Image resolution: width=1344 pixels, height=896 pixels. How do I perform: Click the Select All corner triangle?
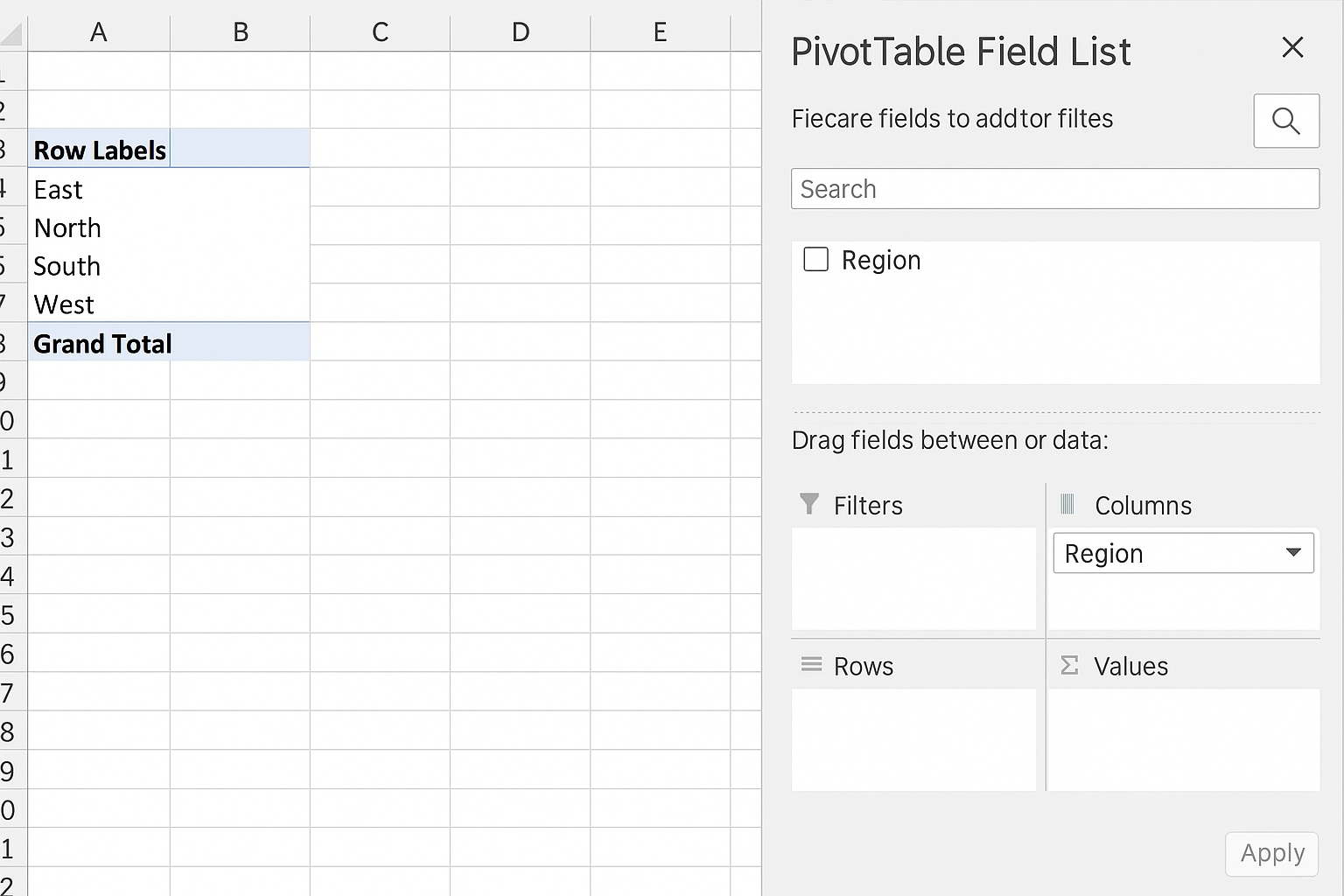click(12, 33)
